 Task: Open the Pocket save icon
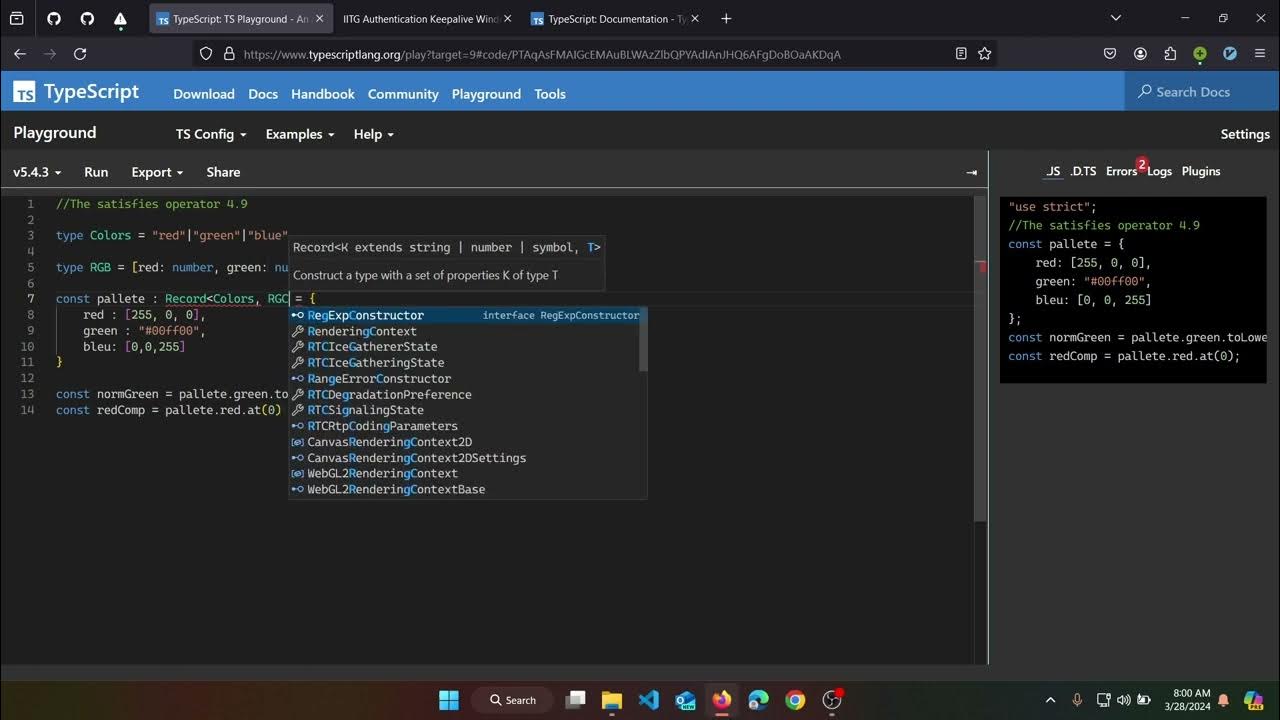pyautogui.click(x=1110, y=54)
